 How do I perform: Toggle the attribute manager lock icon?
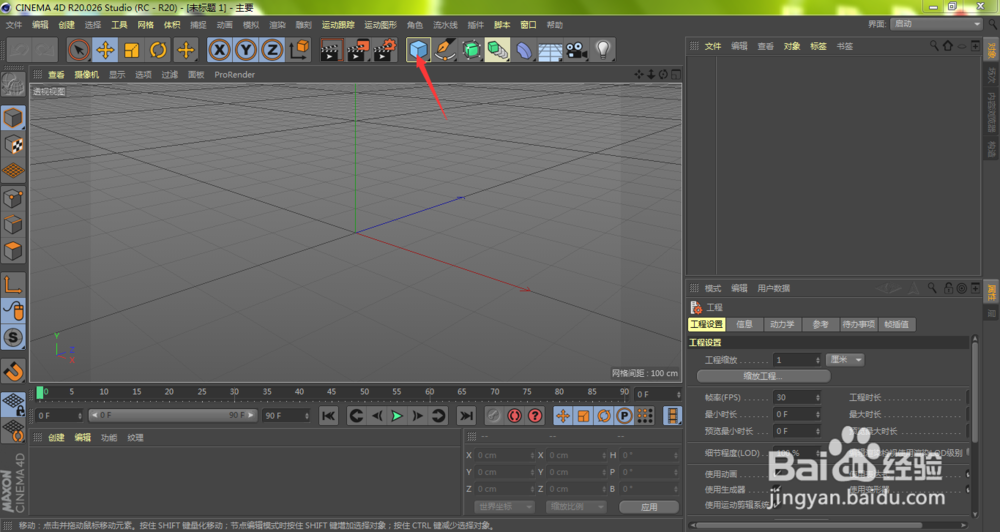tap(948, 288)
